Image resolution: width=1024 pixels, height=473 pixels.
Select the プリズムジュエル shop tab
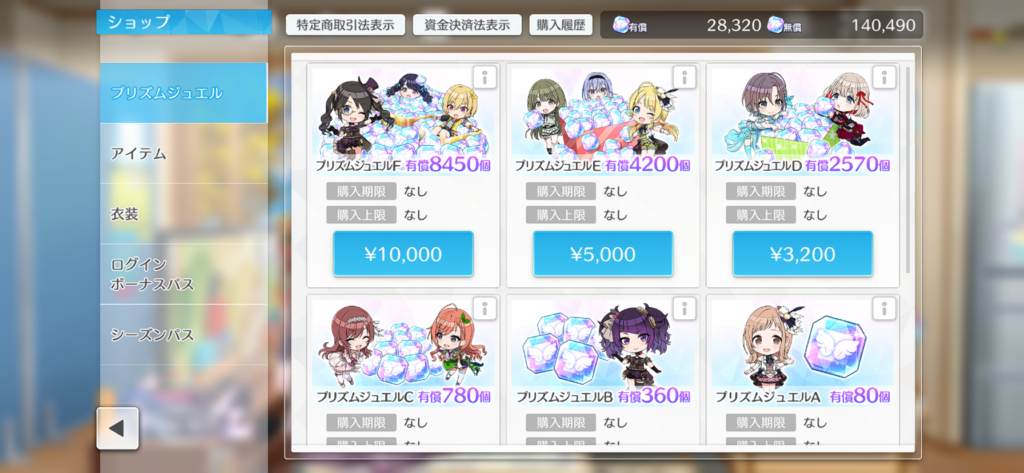point(184,93)
